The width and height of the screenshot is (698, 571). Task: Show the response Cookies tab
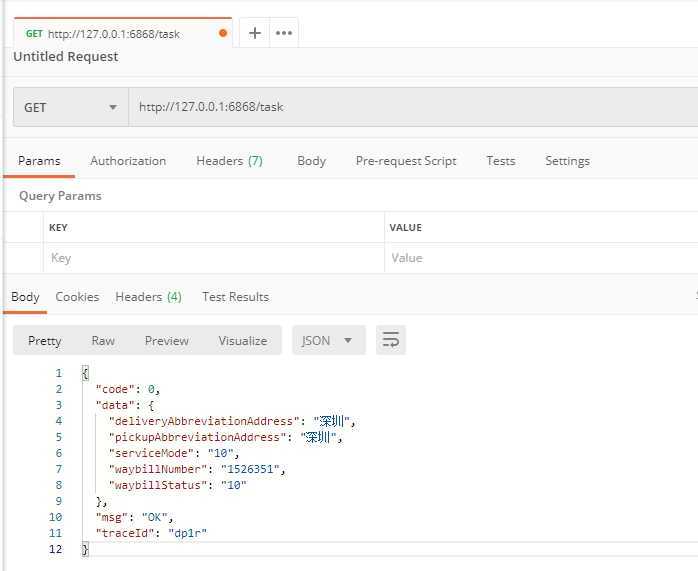coord(77,297)
